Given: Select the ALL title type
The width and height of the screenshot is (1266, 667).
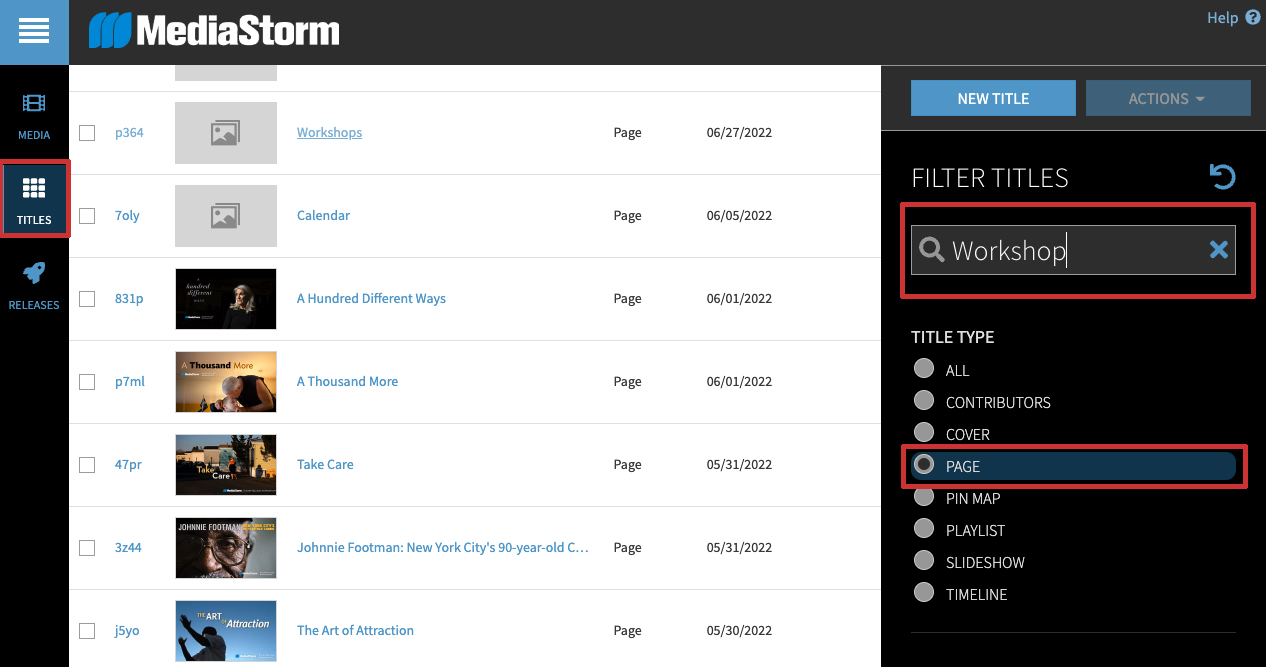Looking at the screenshot, I should (925, 369).
